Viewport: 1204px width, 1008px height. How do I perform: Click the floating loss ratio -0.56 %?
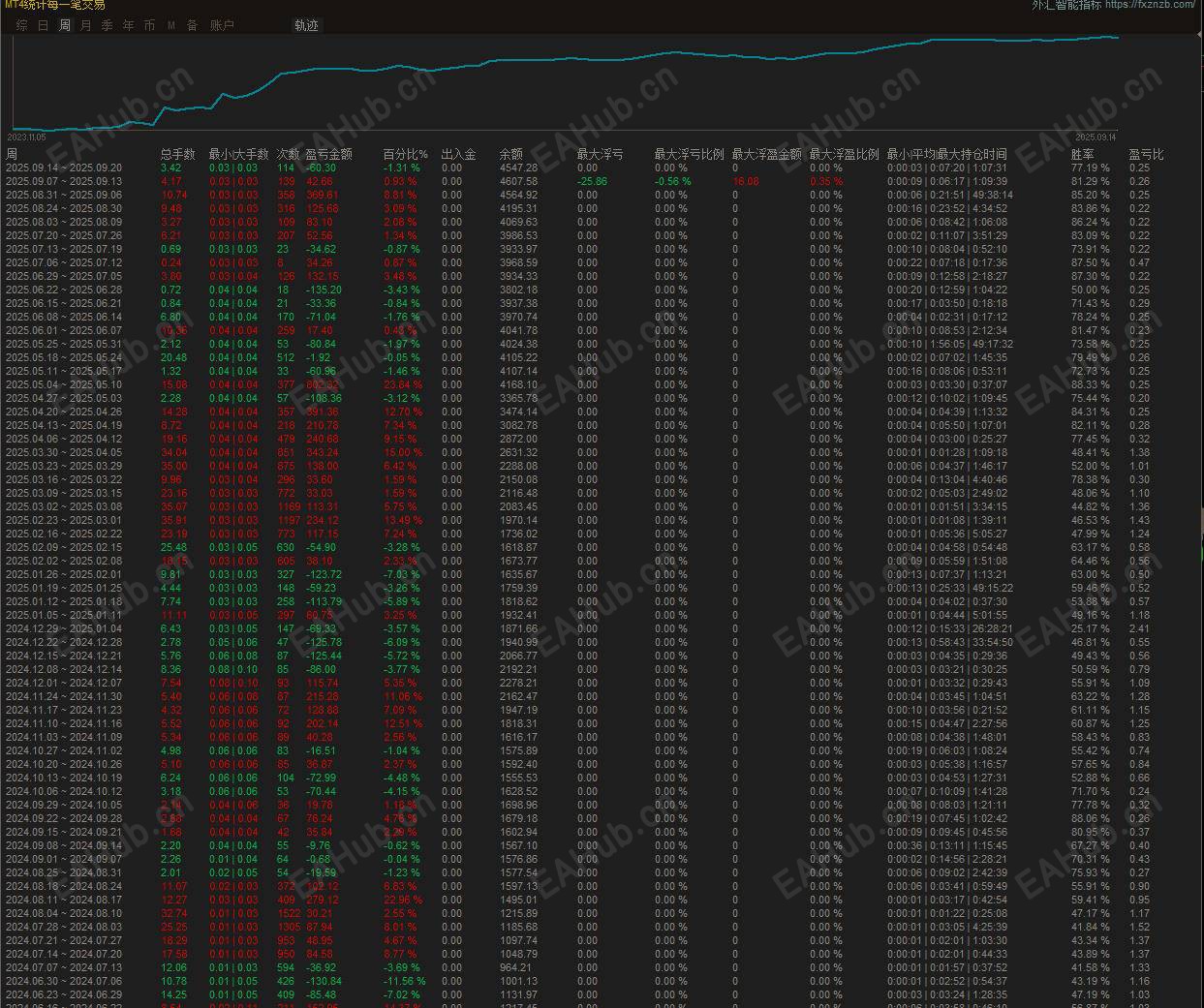click(x=672, y=181)
